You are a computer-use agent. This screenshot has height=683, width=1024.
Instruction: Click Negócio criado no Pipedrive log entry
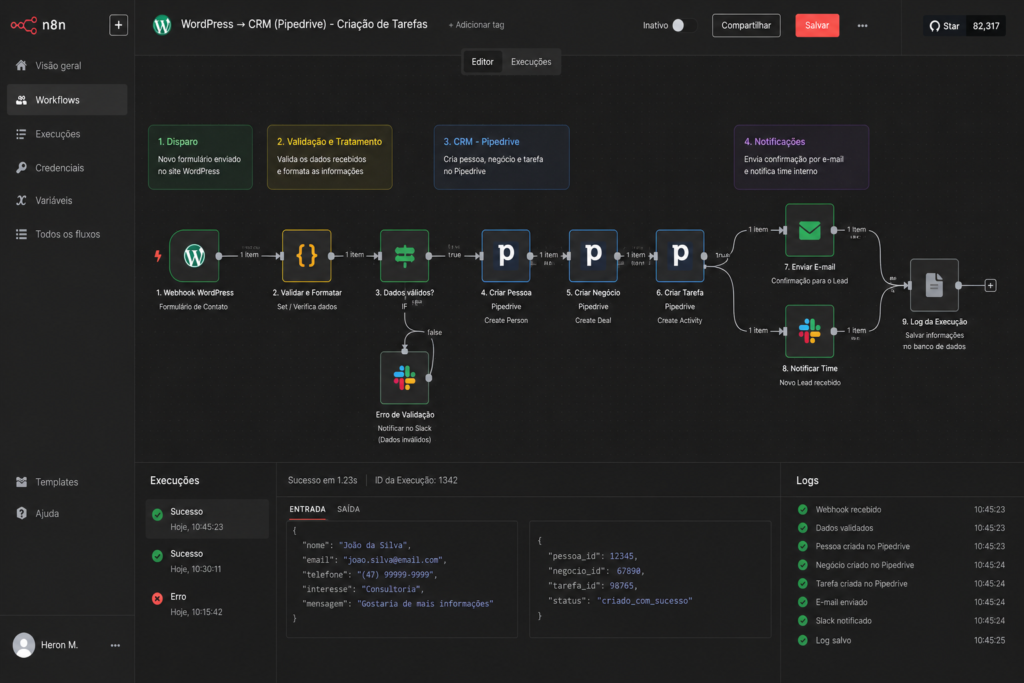click(x=901, y=565)
